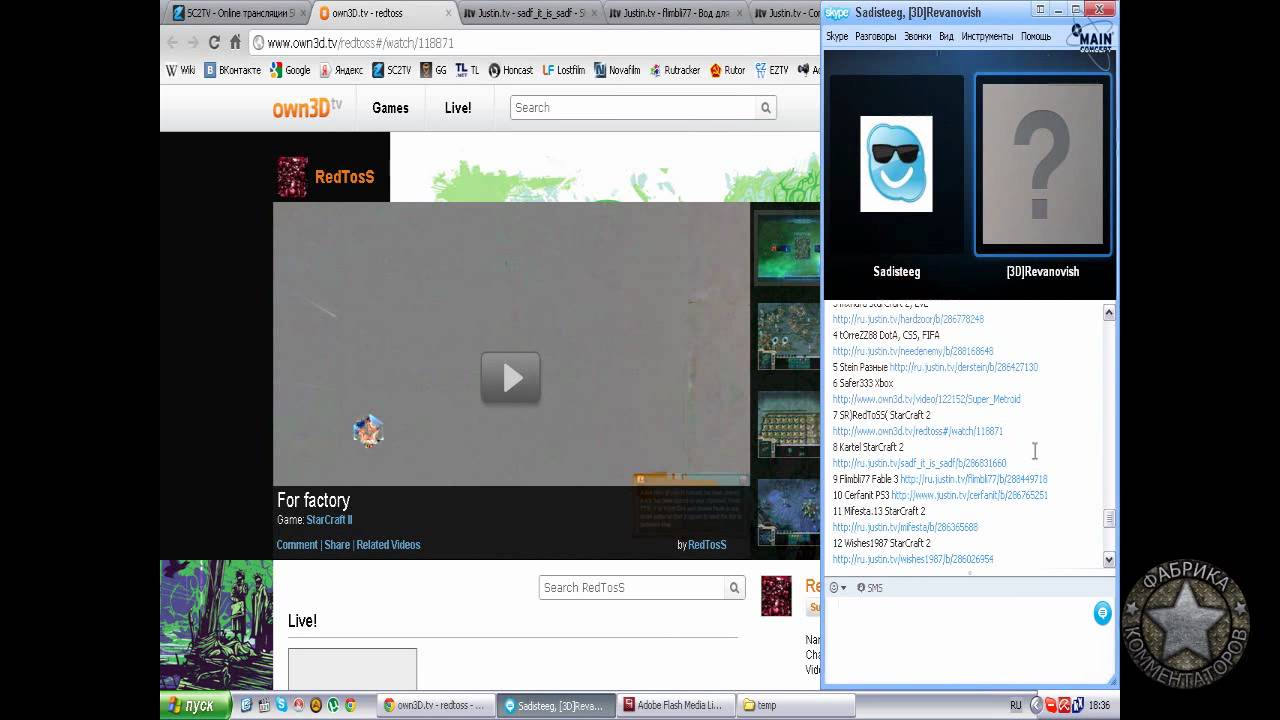The height and width of the screenshot is (720, 1280).
Task: Open the Live! section on own3D
Action: click(x=458, y=108)
